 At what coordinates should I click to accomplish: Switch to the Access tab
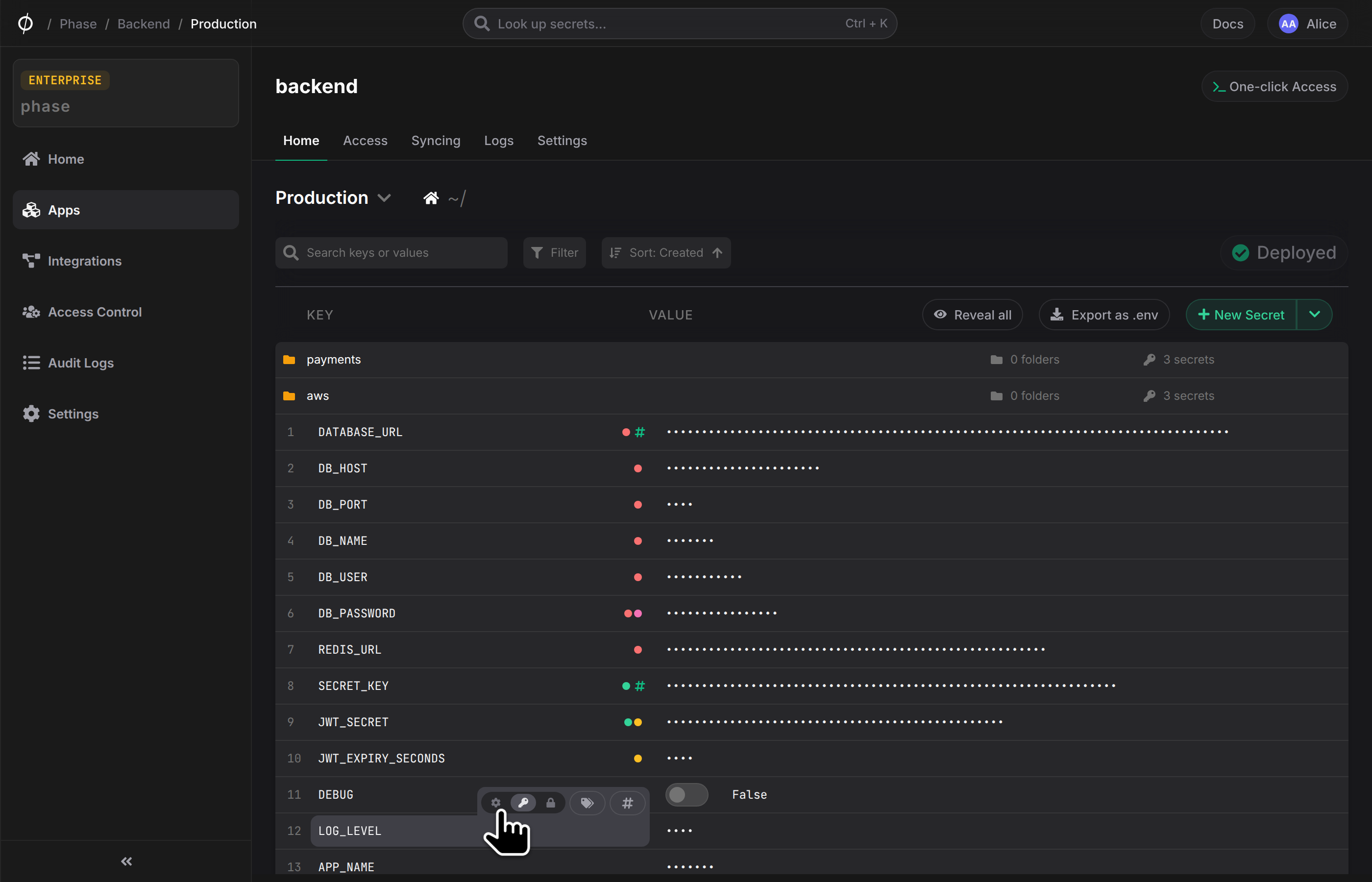point(366,140)
